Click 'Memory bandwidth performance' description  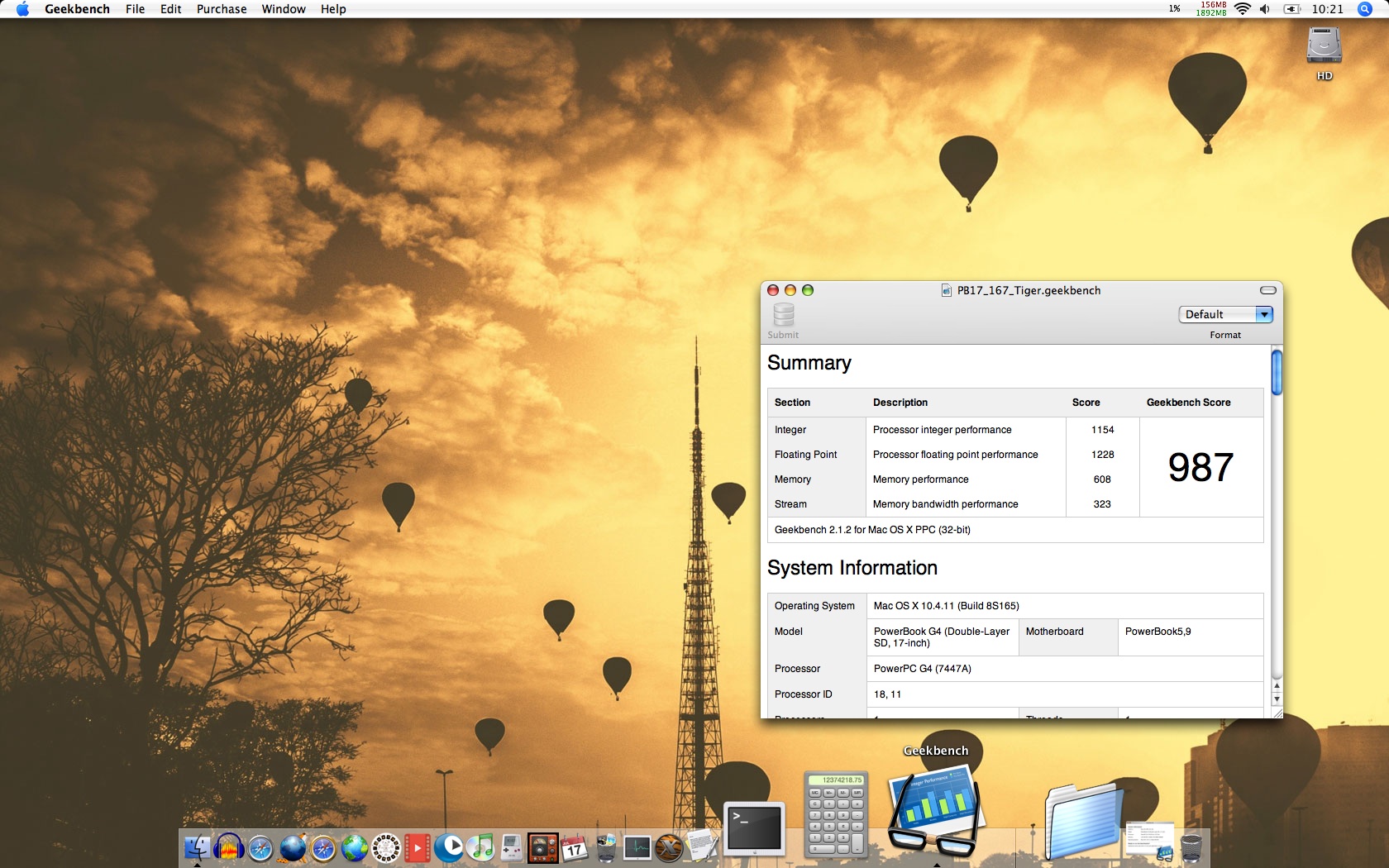(945, 504)
